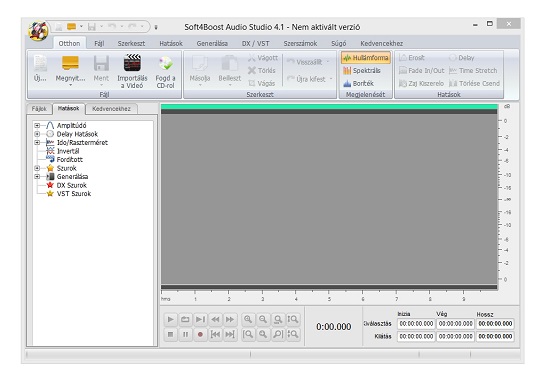Open the Fájl ribbon tab

[99, 43]
